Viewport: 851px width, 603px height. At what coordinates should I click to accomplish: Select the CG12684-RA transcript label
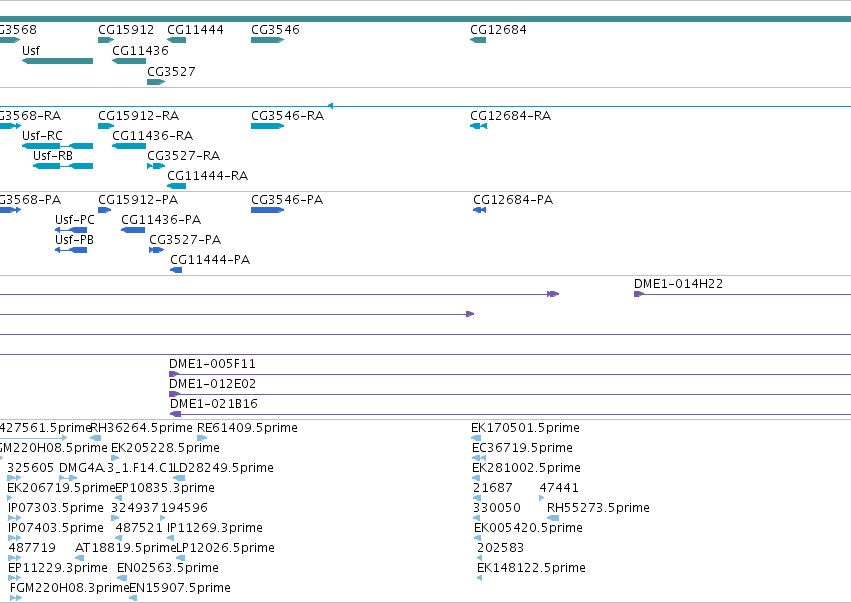(510, 116)
